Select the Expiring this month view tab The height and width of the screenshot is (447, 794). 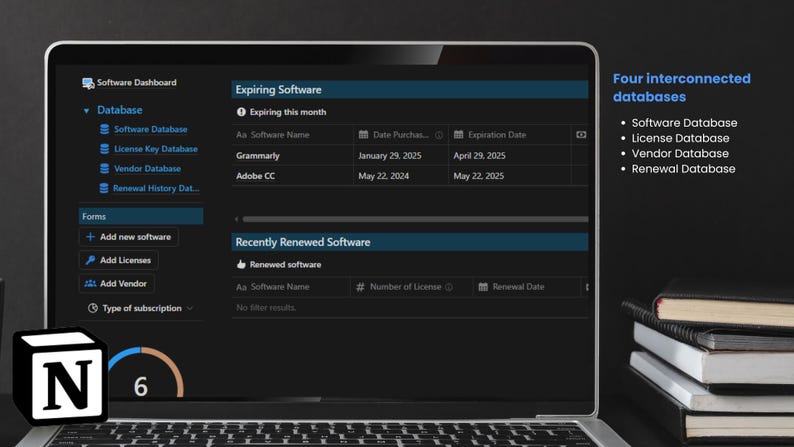point(282,112)
